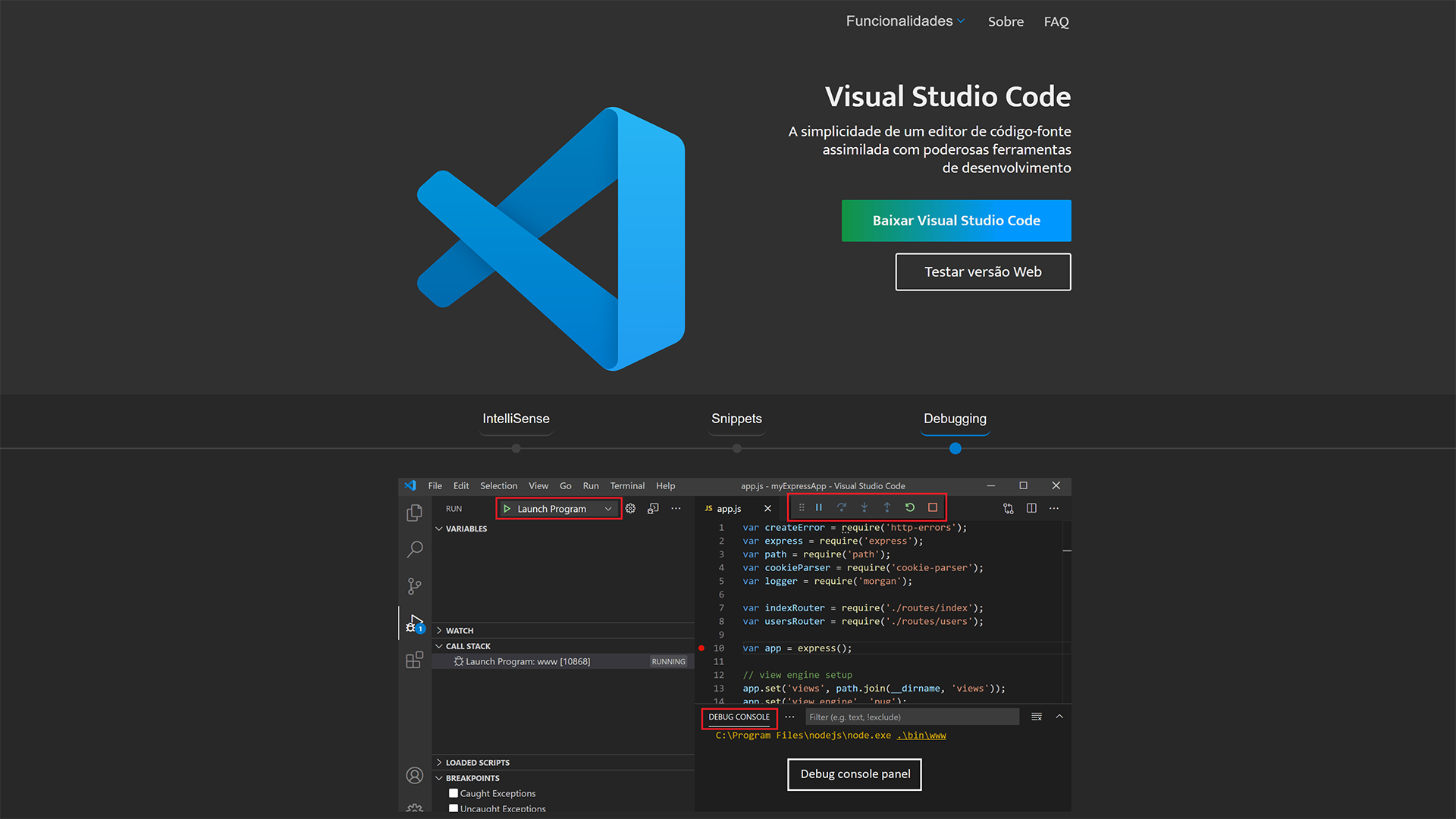The width and height of the screenshot is (1456, 819).
Task: Switch to the IntelliSense feature tab
Action: (x=516, y=419)
